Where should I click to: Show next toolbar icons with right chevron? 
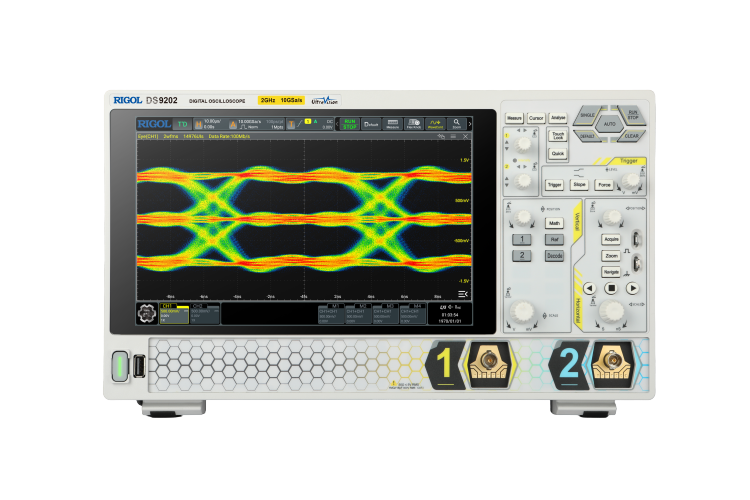[x=470, y=124]
